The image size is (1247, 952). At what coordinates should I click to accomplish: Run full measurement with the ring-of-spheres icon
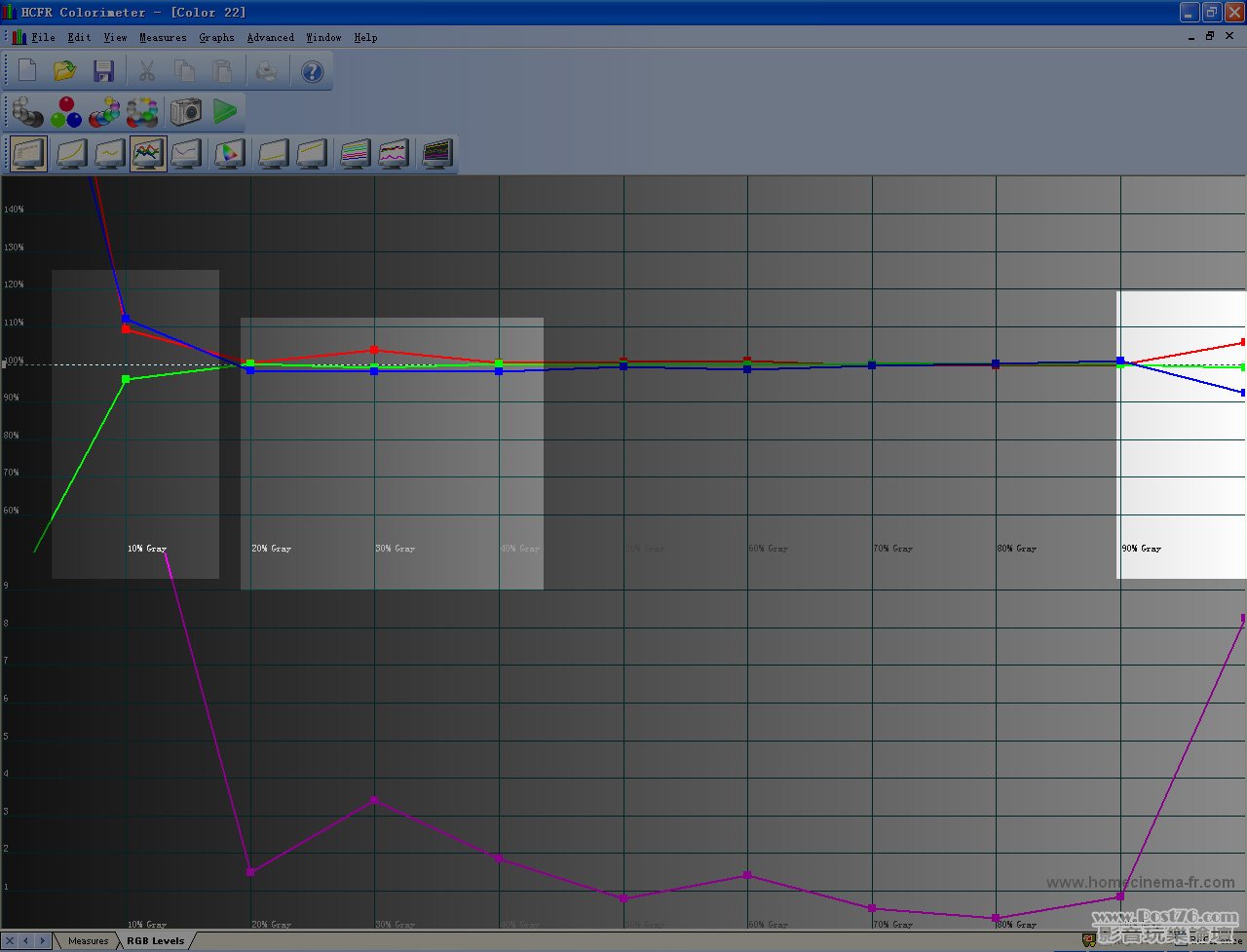pyautogui.click(x=142, y=112)
